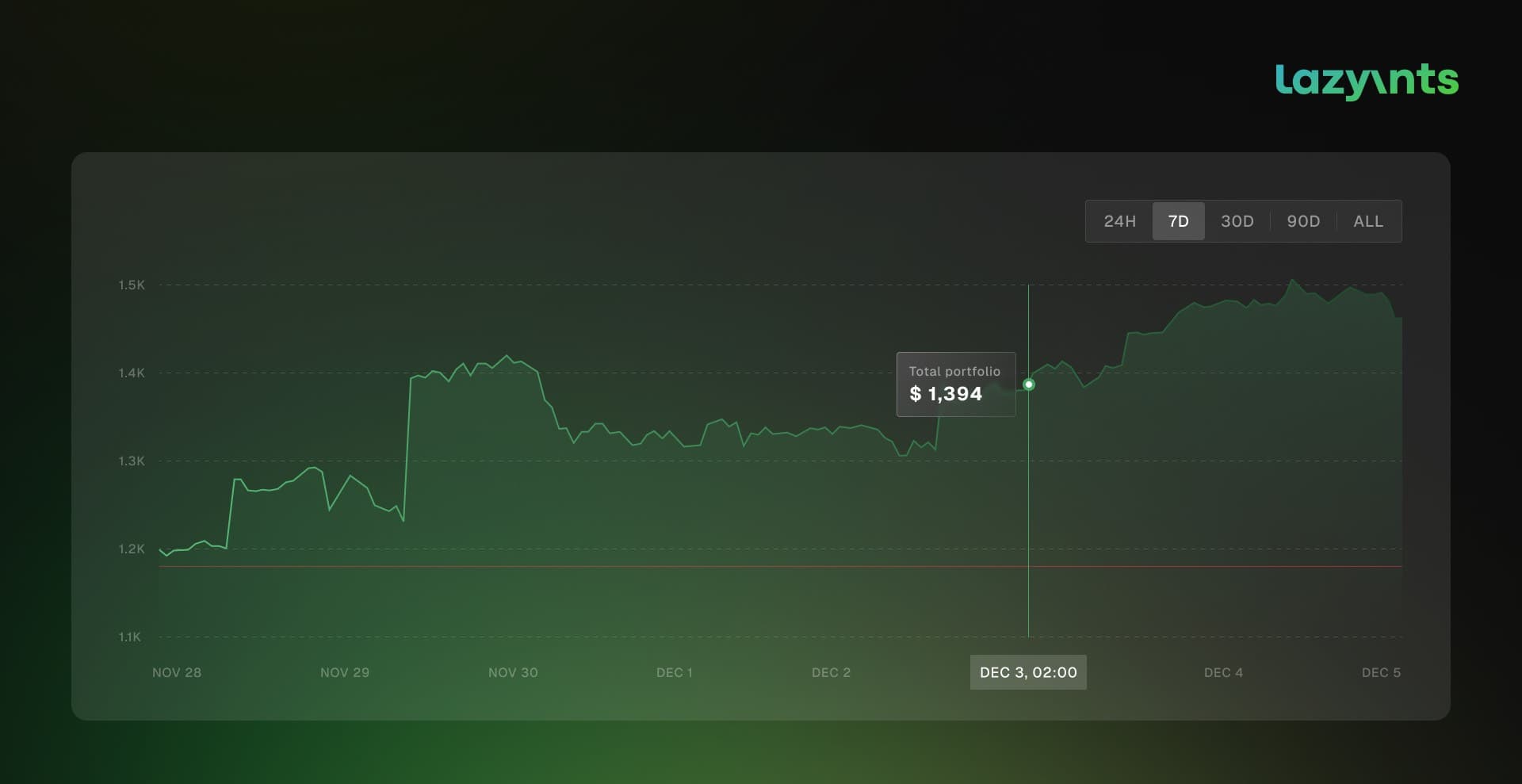The image size is (1522, 784).
Task: Click the Total portfolio $1,394 tooltip
Action: click(x=955, y=384)
